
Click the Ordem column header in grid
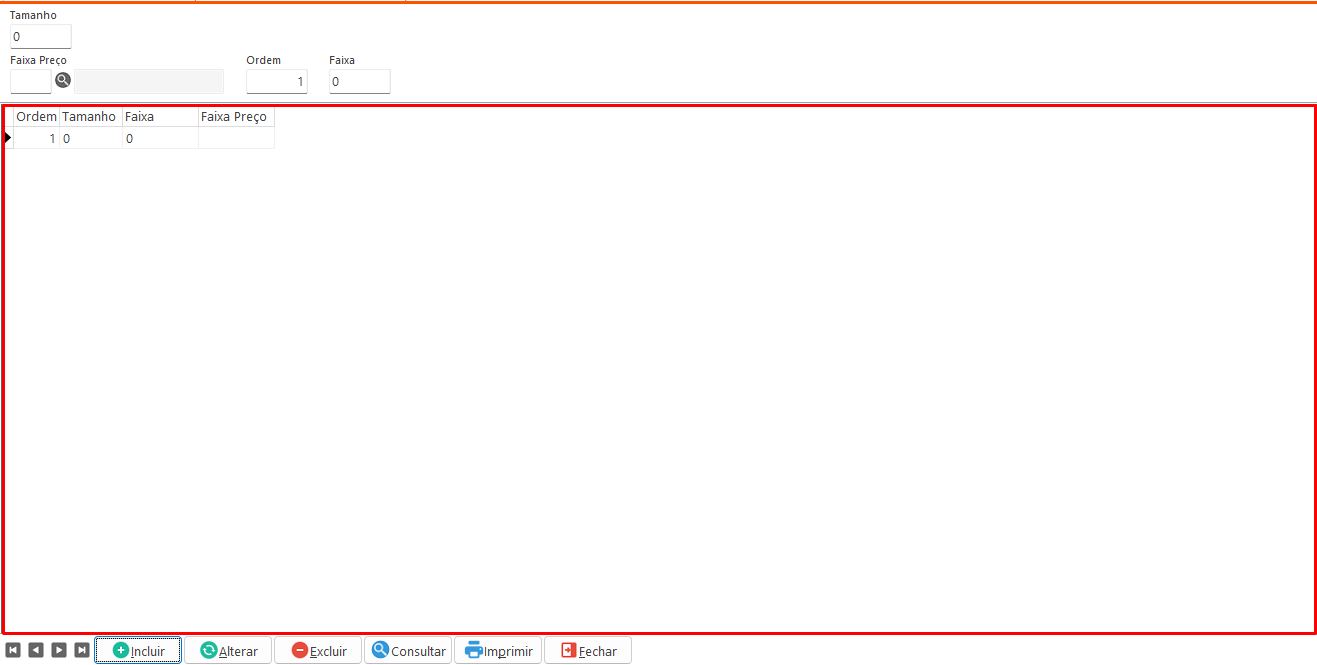(37, 117)
